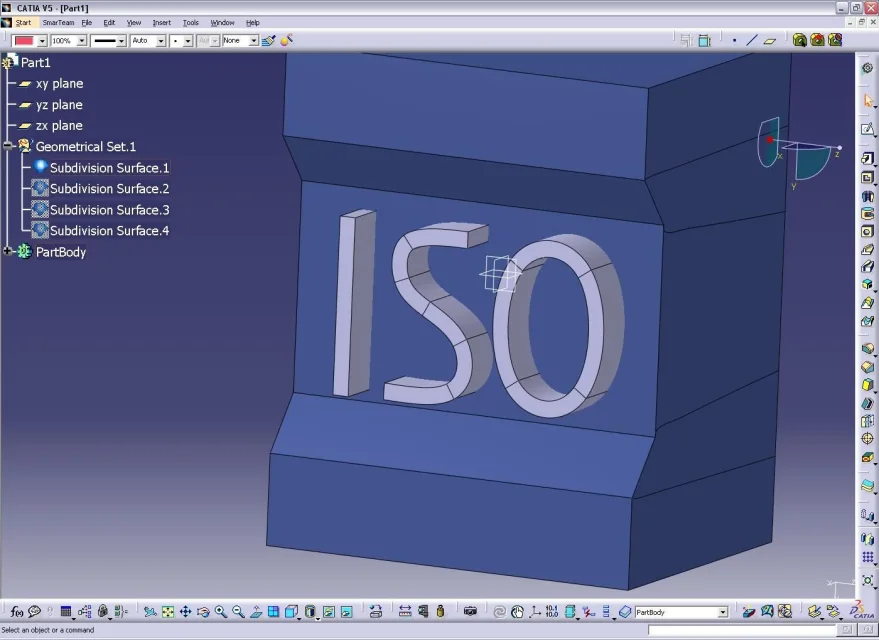The height and width of the screenshot is (640, 879).
Task: Click the Create Multi-View icon
Action: [x=274, y=611]
